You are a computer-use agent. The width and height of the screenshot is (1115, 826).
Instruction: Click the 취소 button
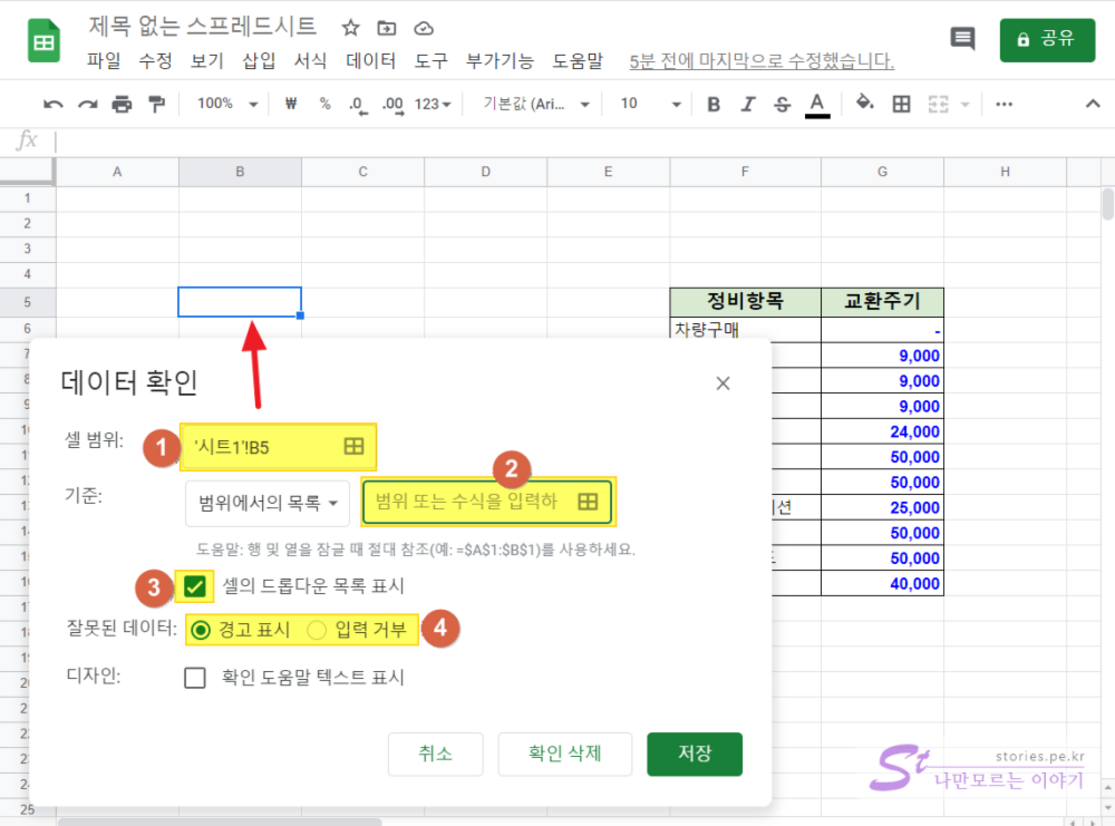(436, 754)
